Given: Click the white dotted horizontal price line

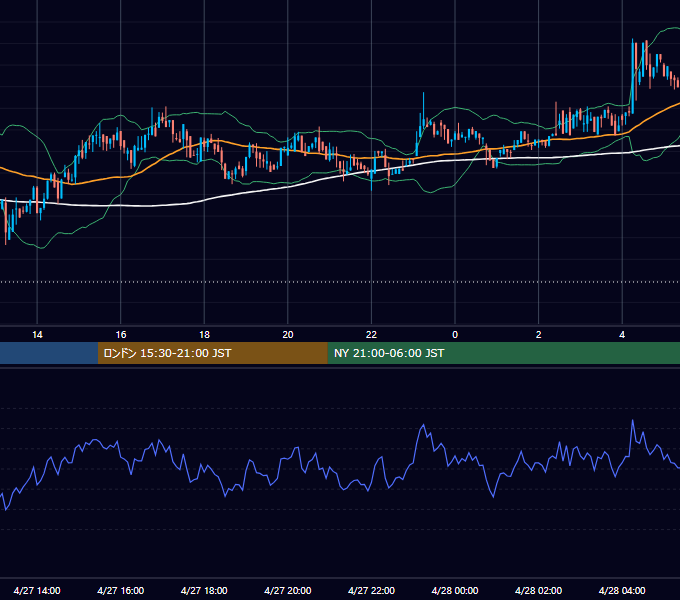Looking at the screenshot, I should pos(340,282).
